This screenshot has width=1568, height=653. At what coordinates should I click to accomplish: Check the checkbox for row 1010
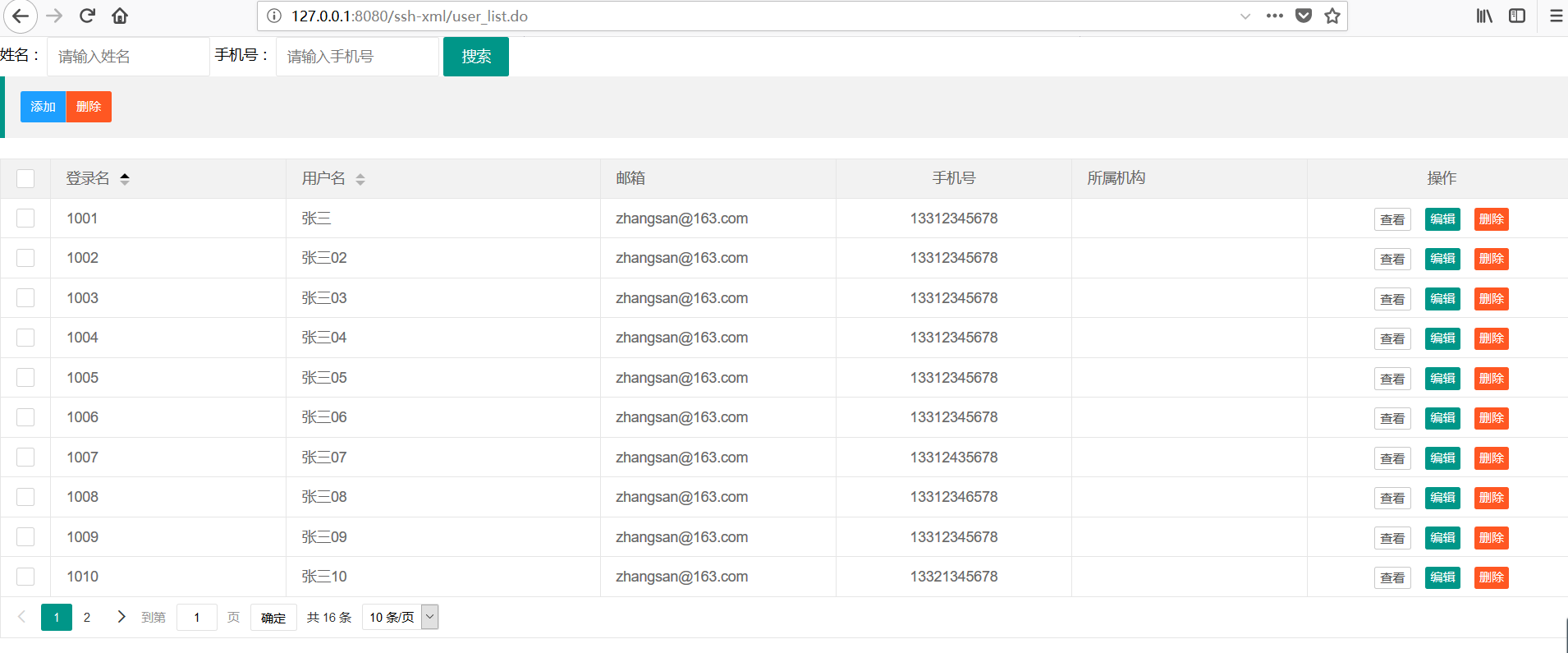25,577
